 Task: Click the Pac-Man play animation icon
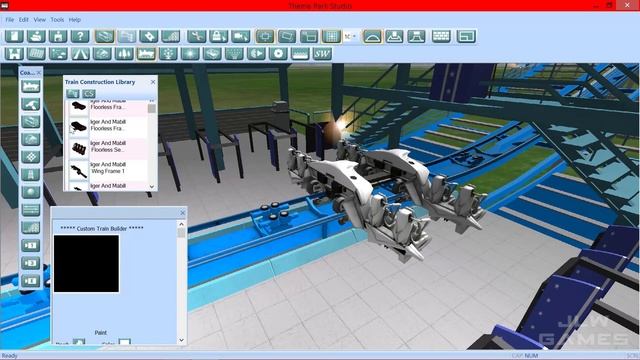pos(256,53)
